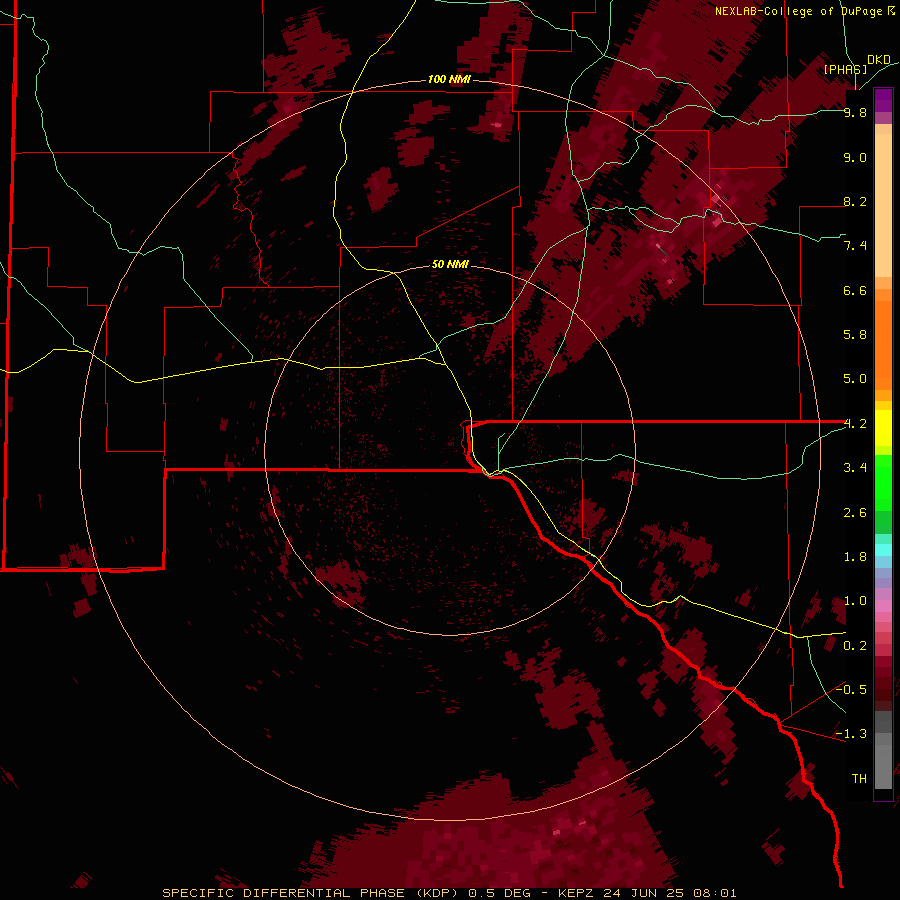Click the 4.2 scale value
The height and width of the screenshot is (900, 900).
tap(855, 424)
